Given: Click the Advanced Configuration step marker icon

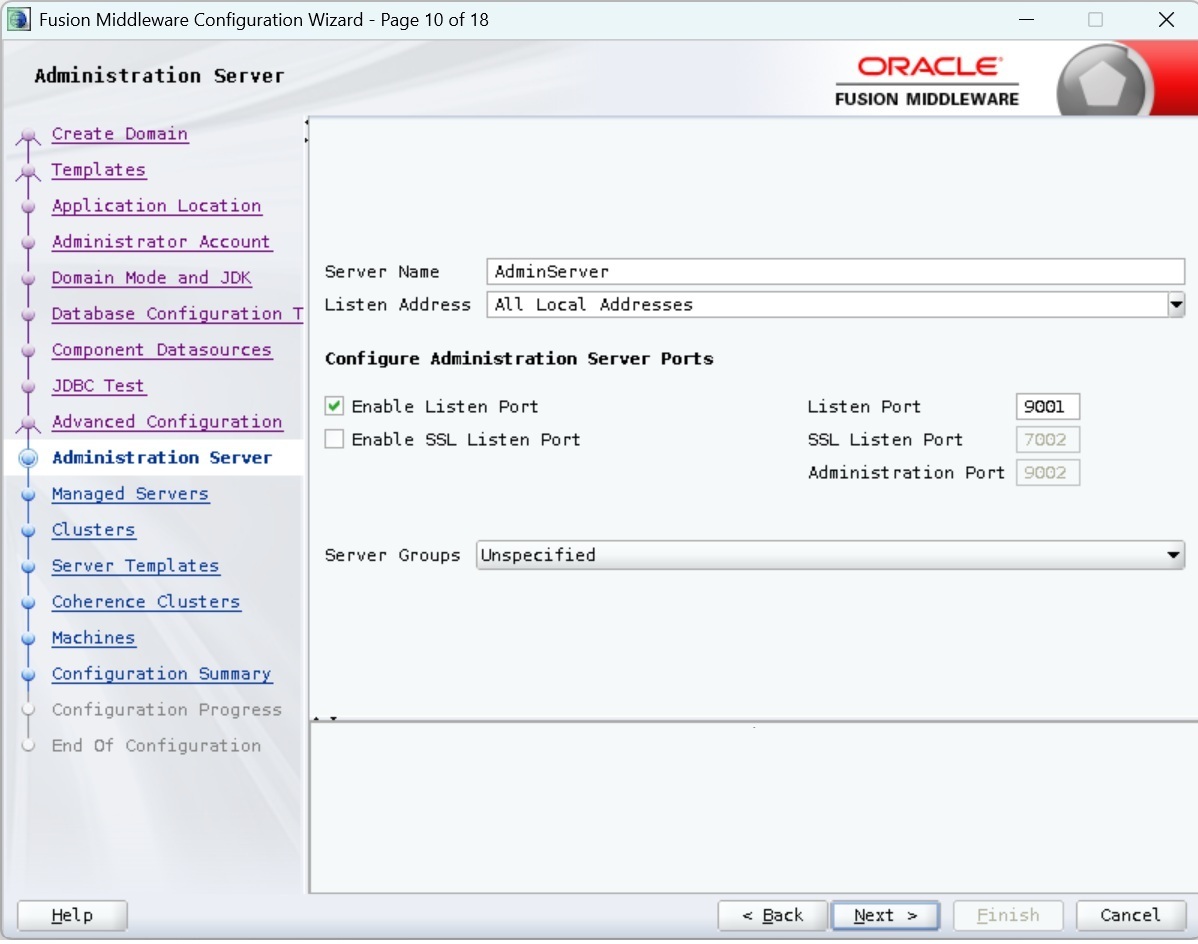Looking at the screenshot, I should pyautogui.click(x=28, y=424).
